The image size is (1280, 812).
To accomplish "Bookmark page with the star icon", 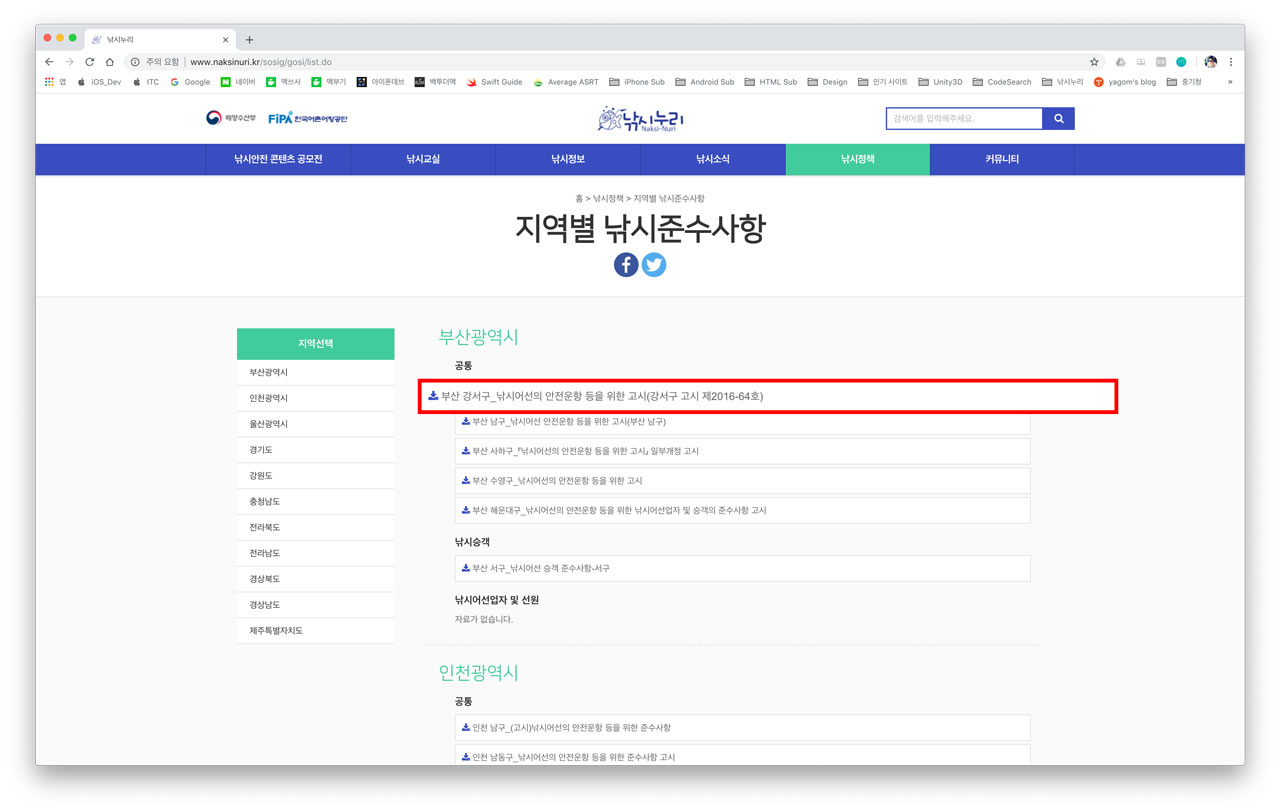I will point(1094,62).
